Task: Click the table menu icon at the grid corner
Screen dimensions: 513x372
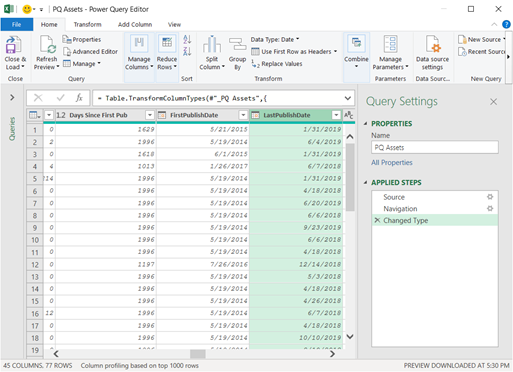Action: 35,115
